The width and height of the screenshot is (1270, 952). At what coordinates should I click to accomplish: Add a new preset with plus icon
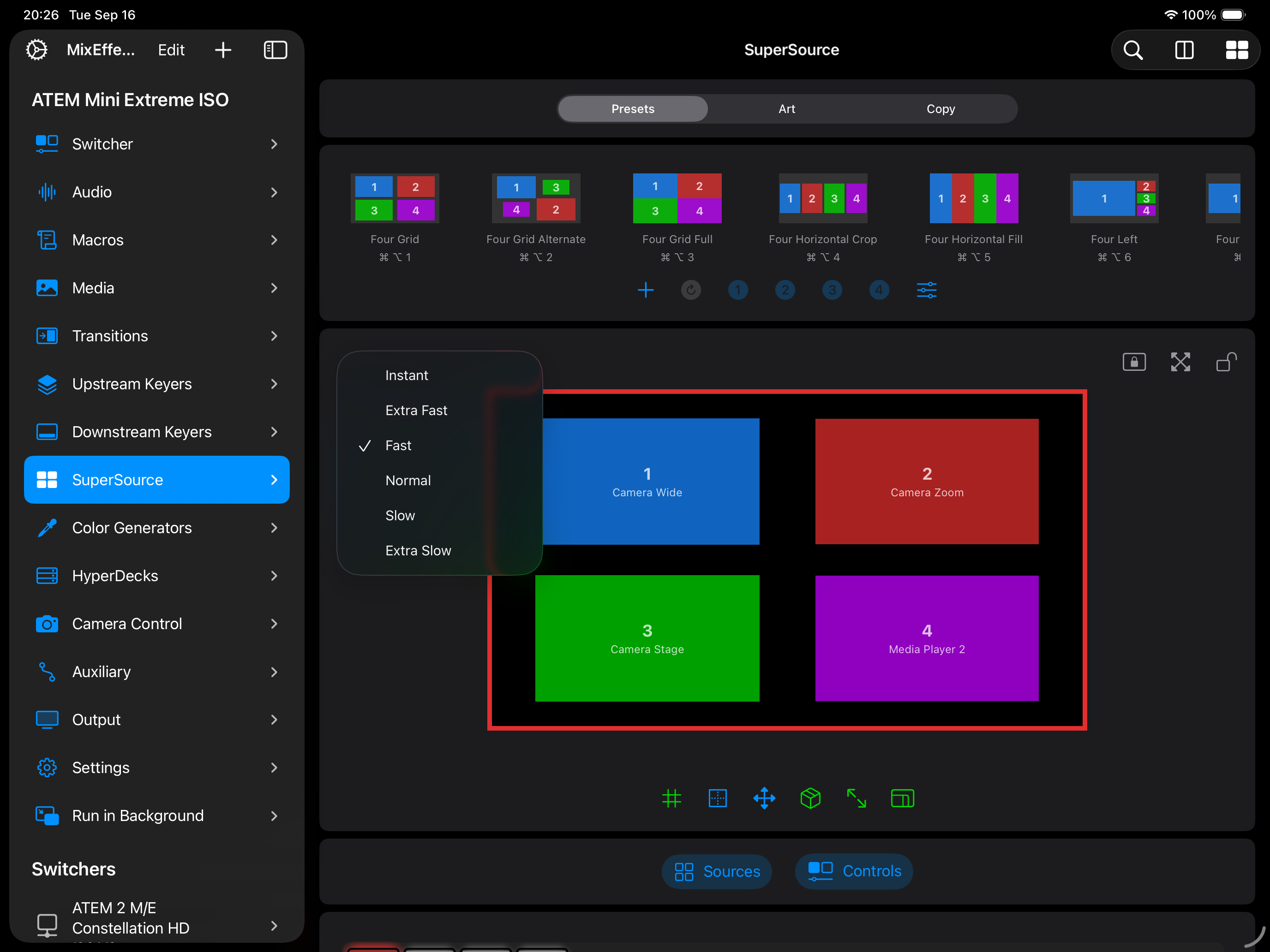click(645, 290)
